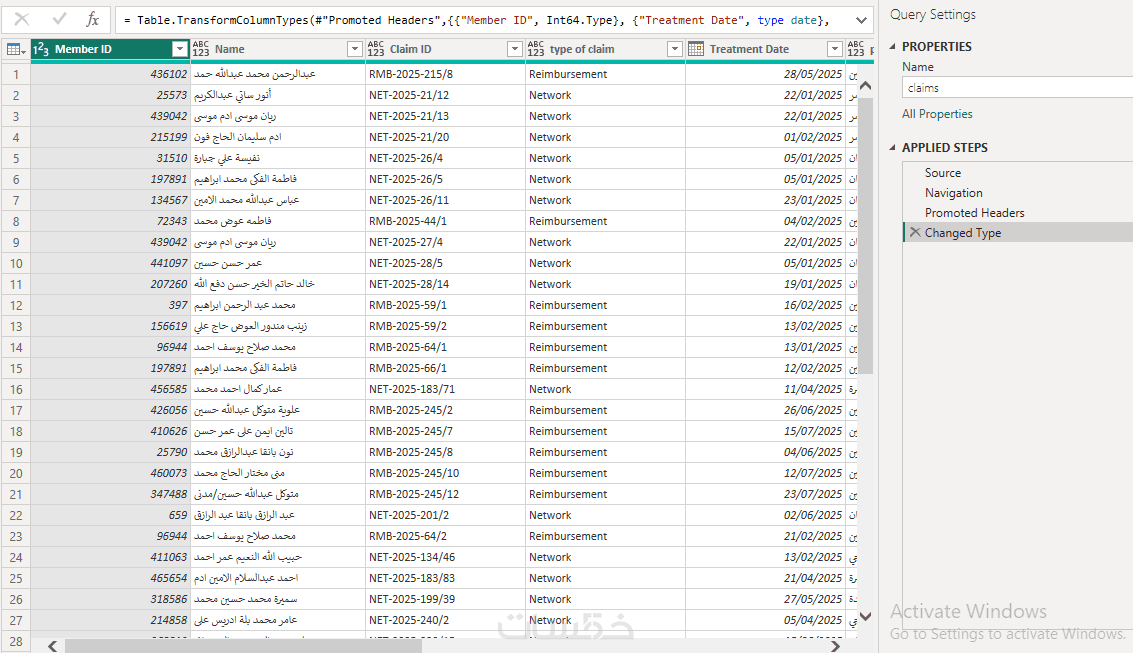Viewport: 1133px width, 653px height.
Task: Click vertical scrollbar up arrow
Action: click(866, 85)
